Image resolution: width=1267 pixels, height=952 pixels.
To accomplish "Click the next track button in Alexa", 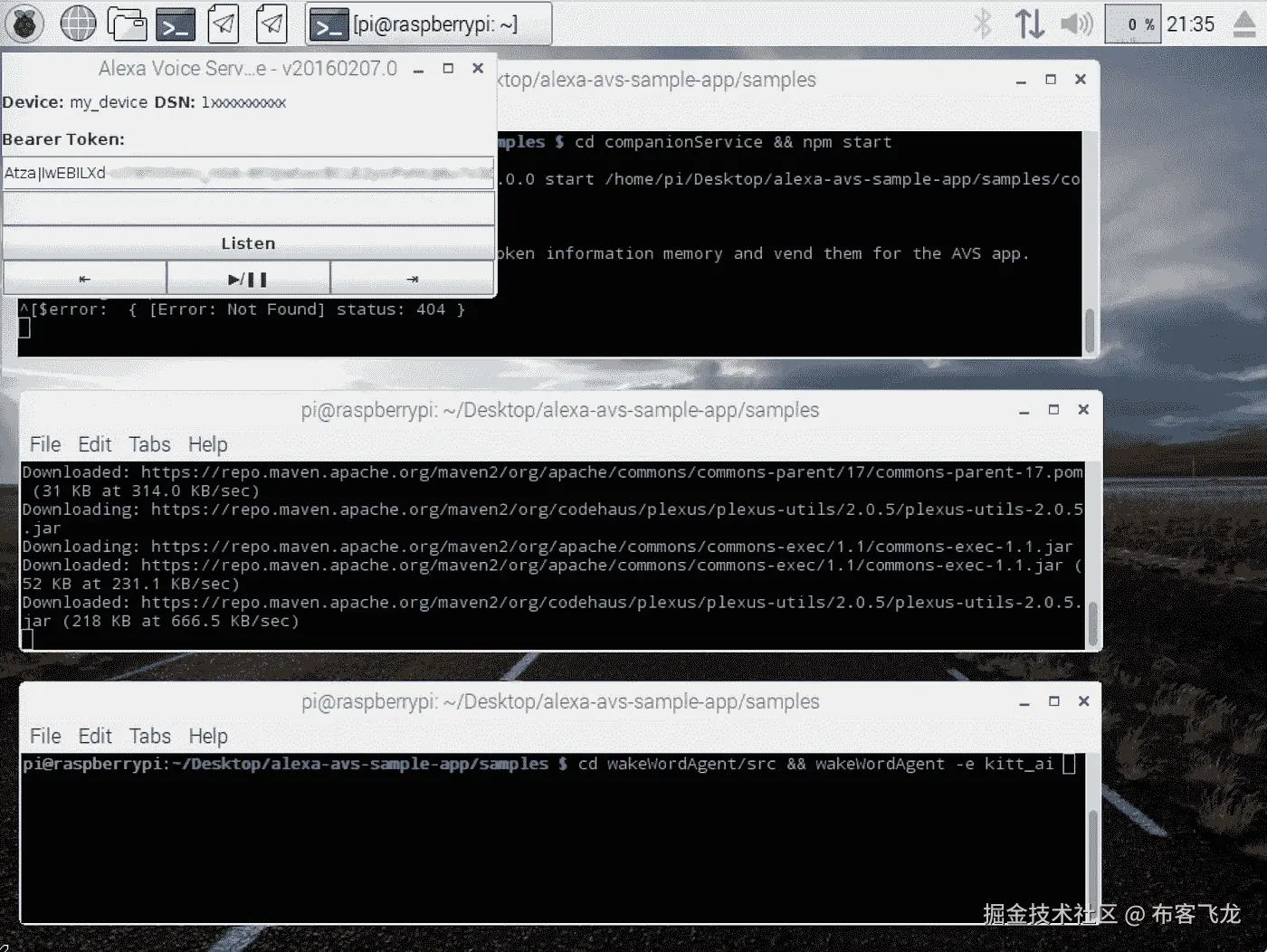I will coord(413,279).
